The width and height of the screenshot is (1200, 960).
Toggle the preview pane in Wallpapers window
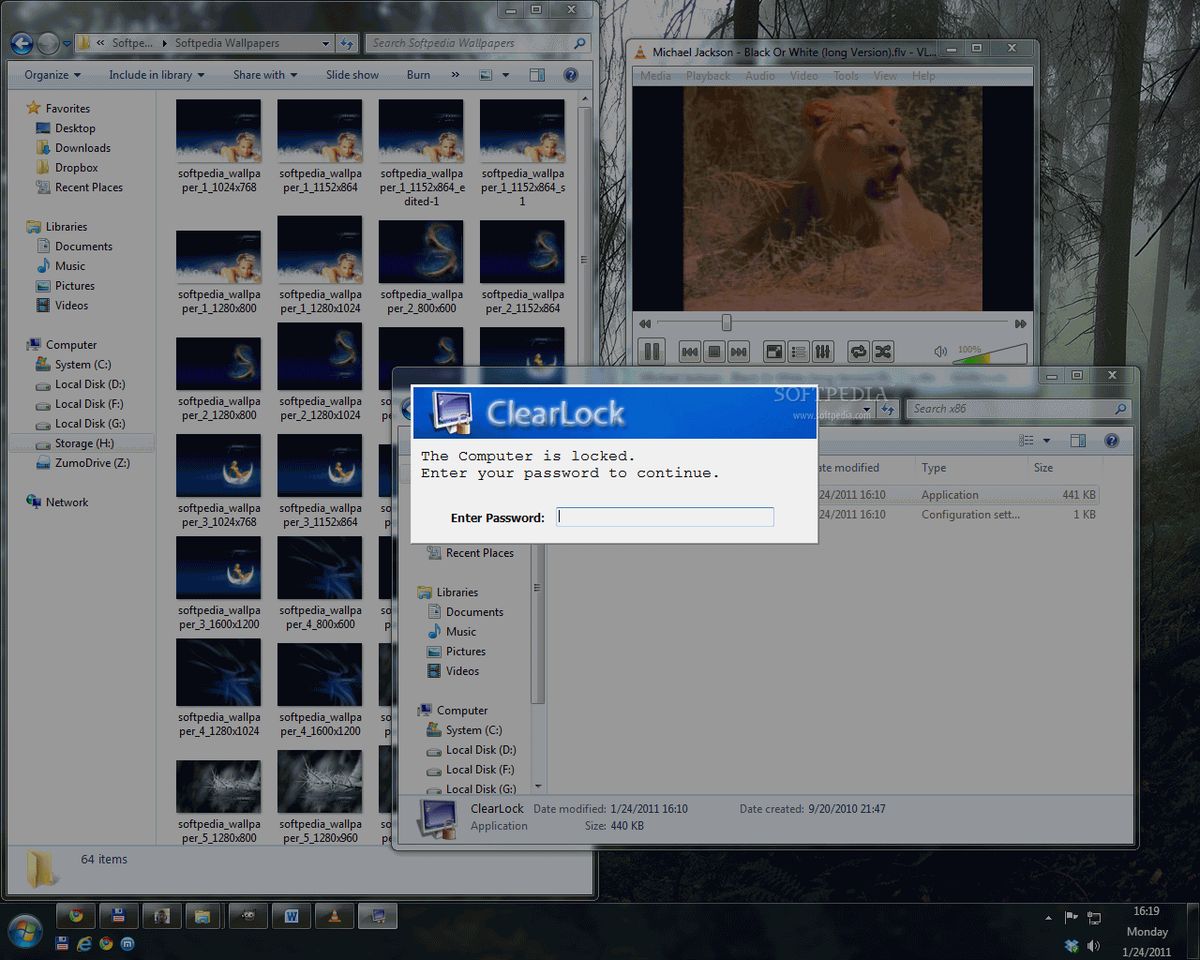pos(537,75)
